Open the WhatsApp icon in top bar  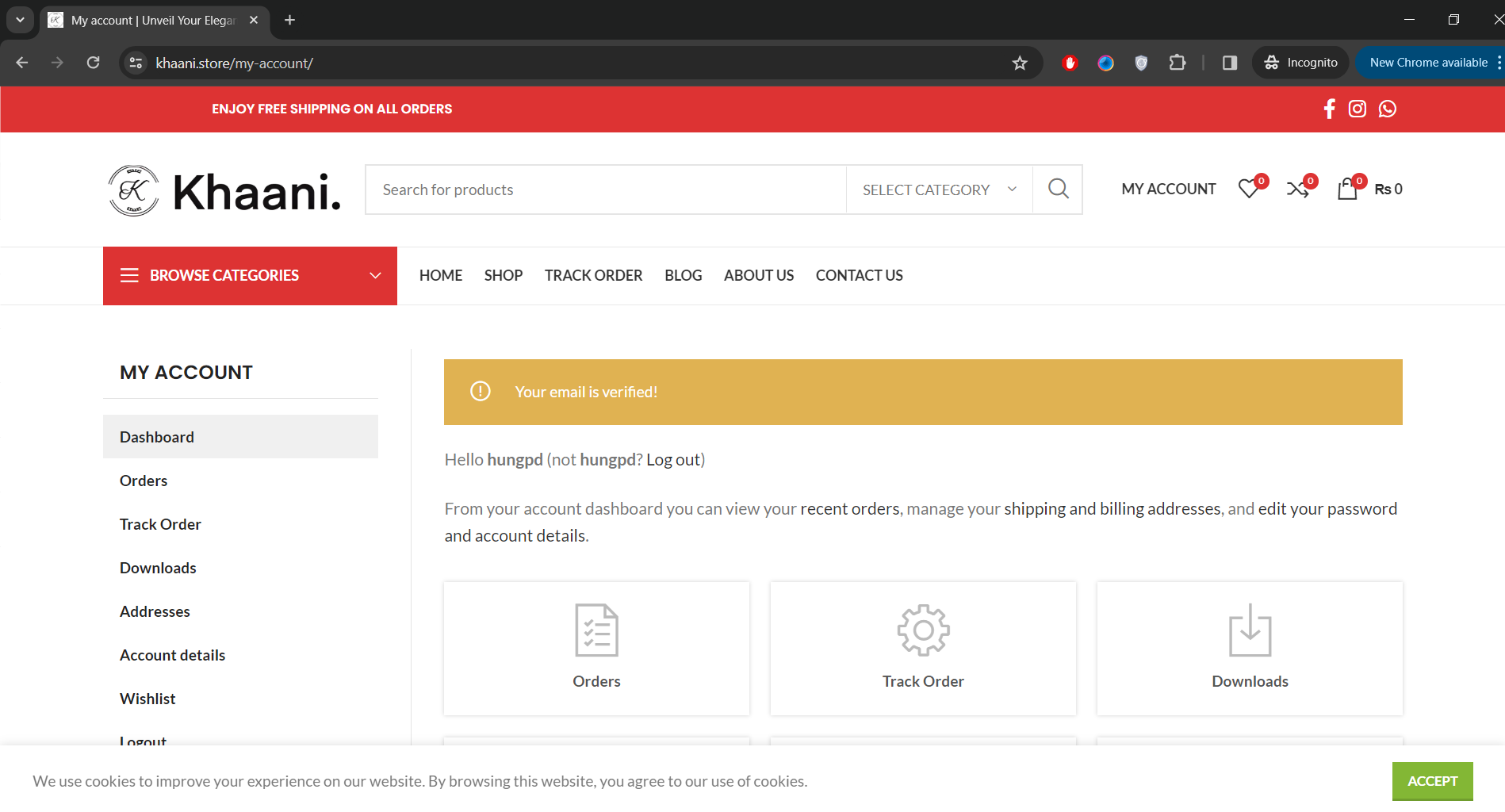coord(1388,109)
